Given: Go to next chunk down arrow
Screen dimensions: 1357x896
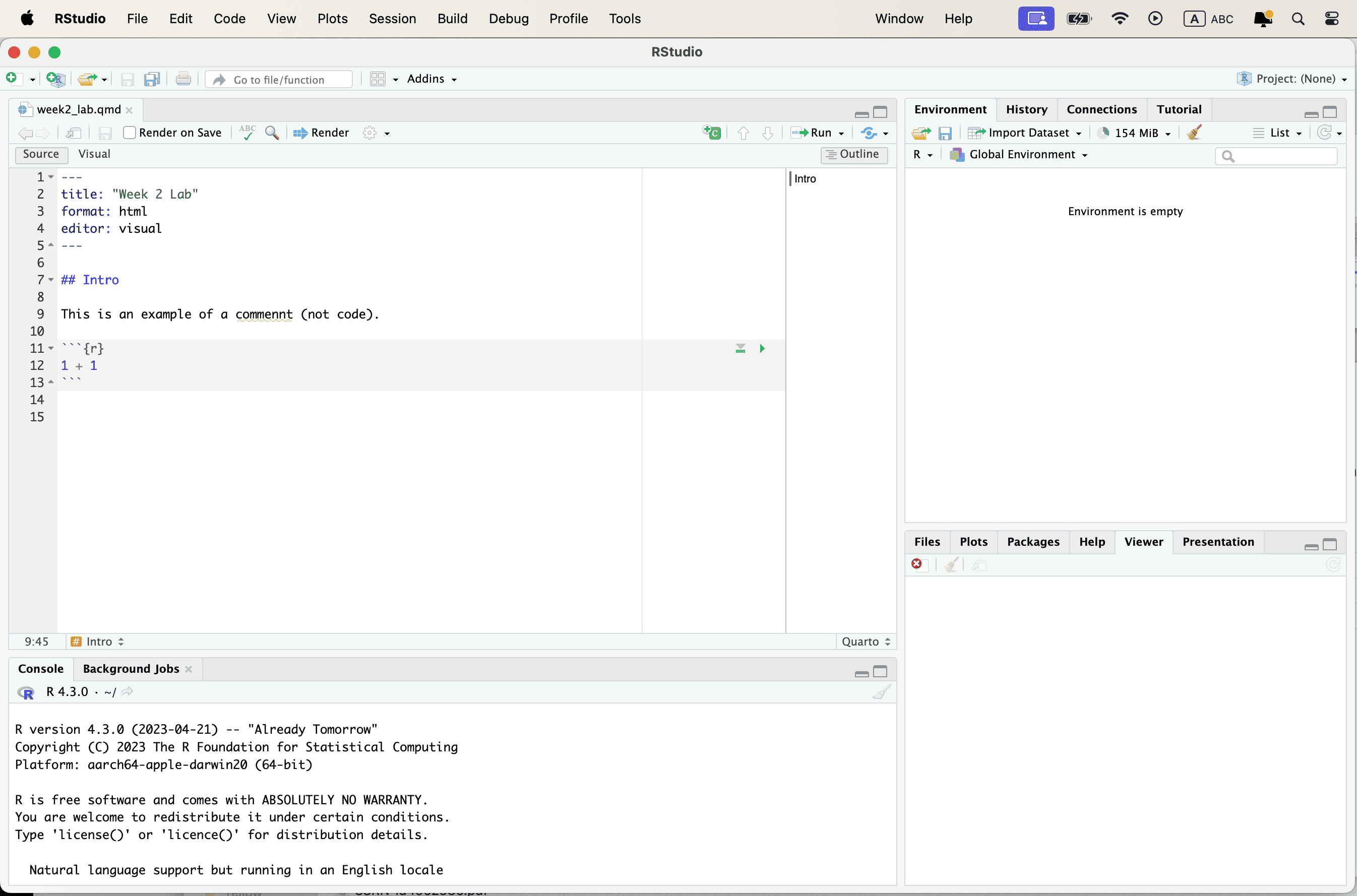Looking at the screenshot, I should pyautogui.click(x=768, y=133).
